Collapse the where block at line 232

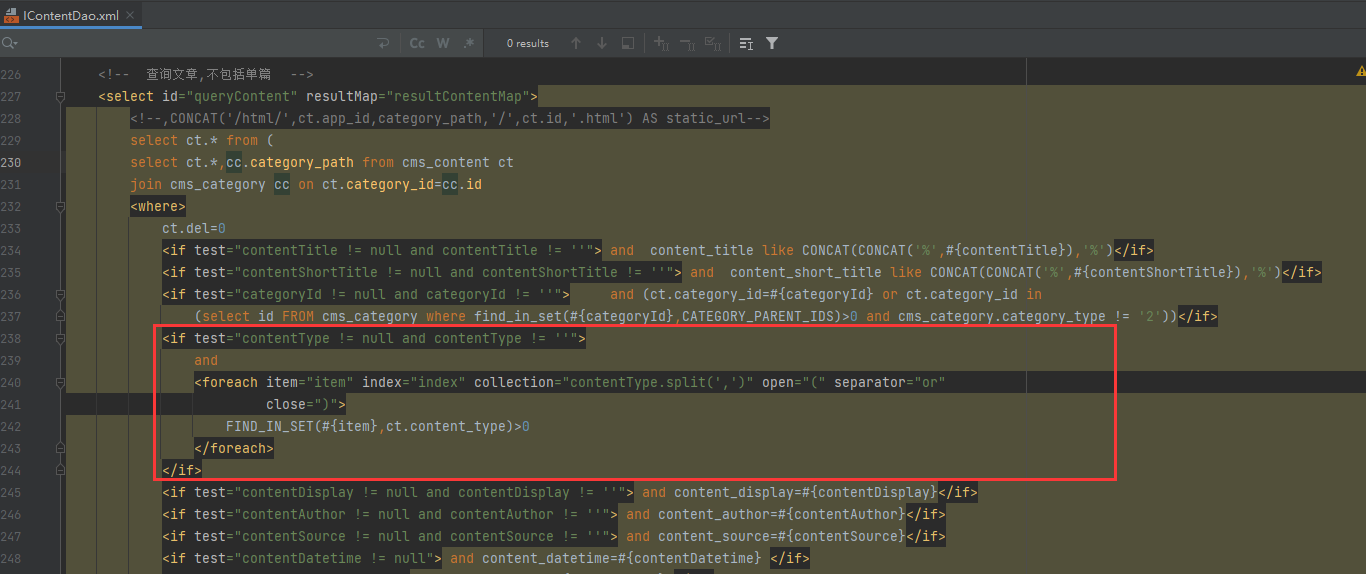(60, 207)
